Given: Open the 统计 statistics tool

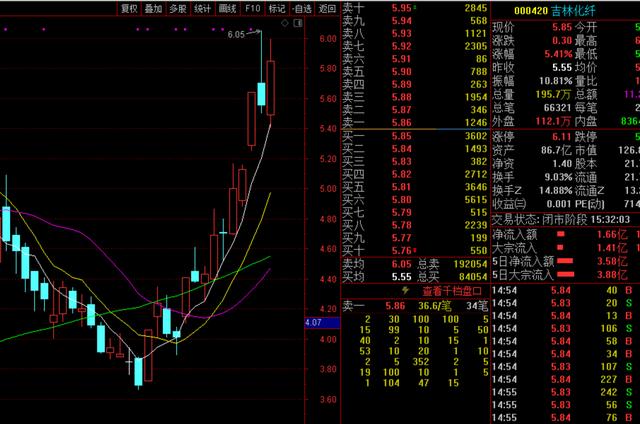Looking at the screenshot, I should (203, 8).
